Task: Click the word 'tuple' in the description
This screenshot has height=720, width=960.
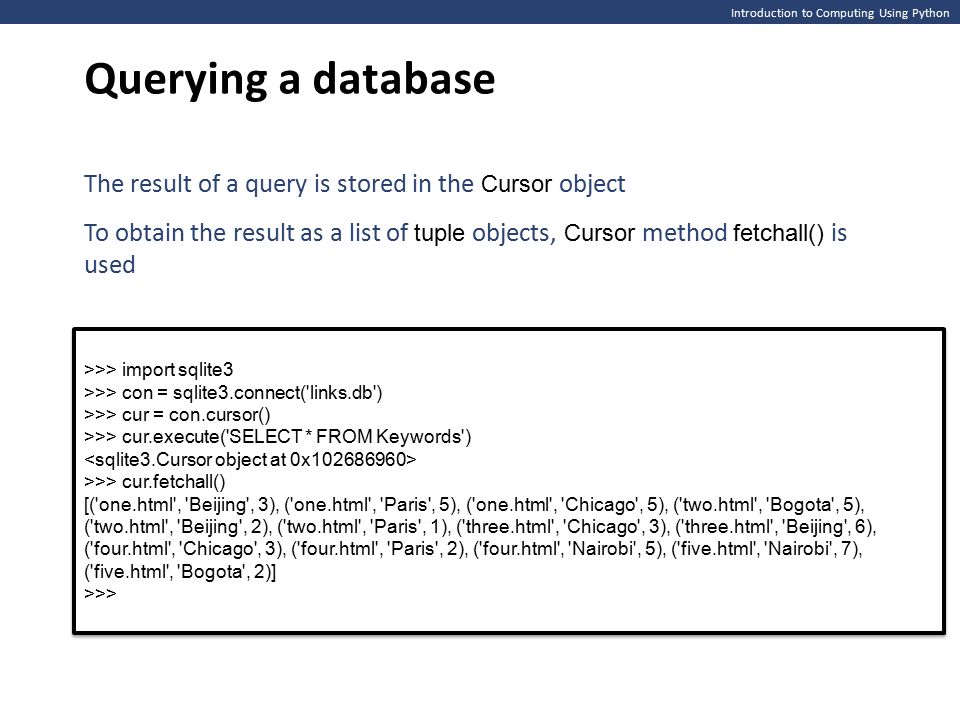Action: (x=439, y=233)
